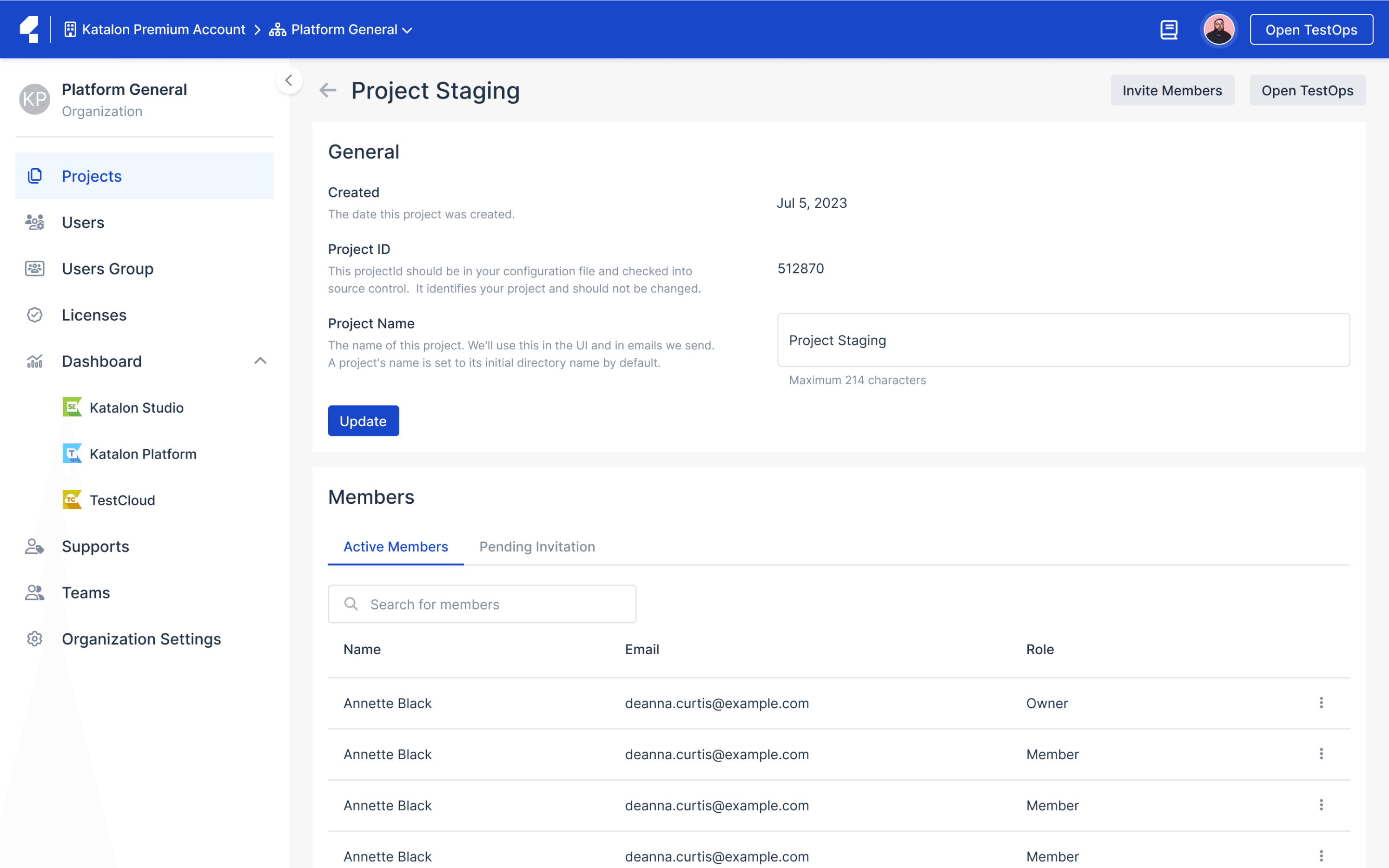This screenshot has height=868, width=1389.
Task: Click the building icon beside Katalon Premium Account
Action: (x=70, y=29)
